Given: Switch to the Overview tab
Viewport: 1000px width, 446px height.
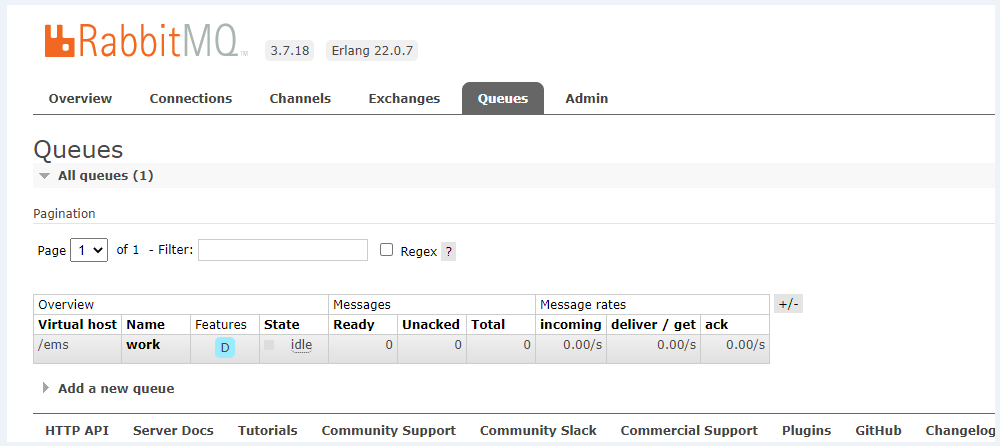Looking at the screenshot, I should [80, 98].
